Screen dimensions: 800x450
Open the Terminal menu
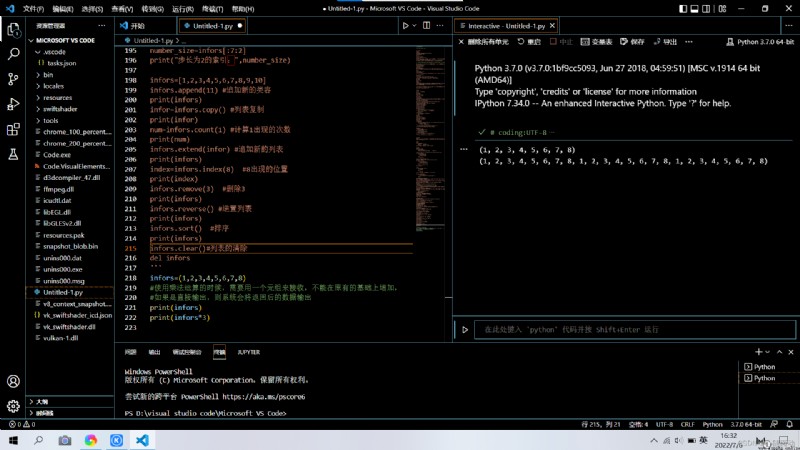click(x=212, y=9)
